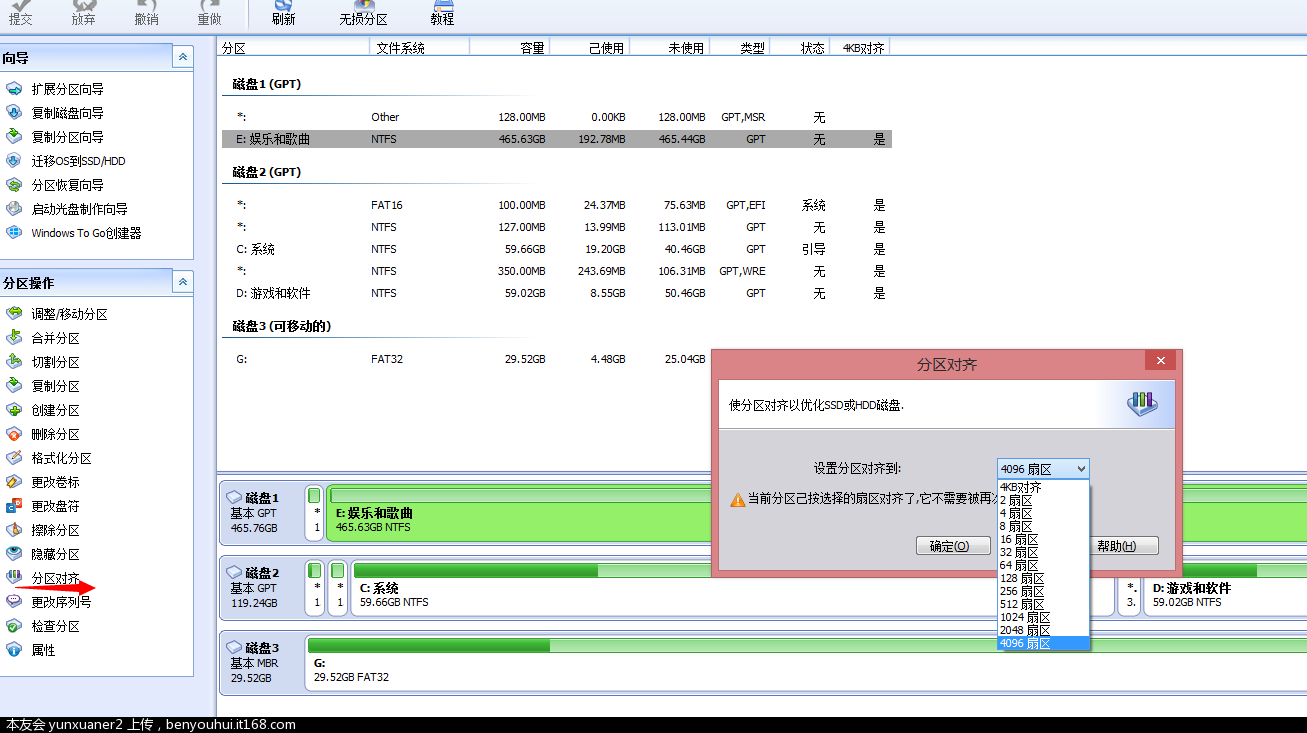Viewport: 1307px width, 733px height.
Task: Select the E: 娱乐和歌曲 table row
Action: tap(556, 139)
